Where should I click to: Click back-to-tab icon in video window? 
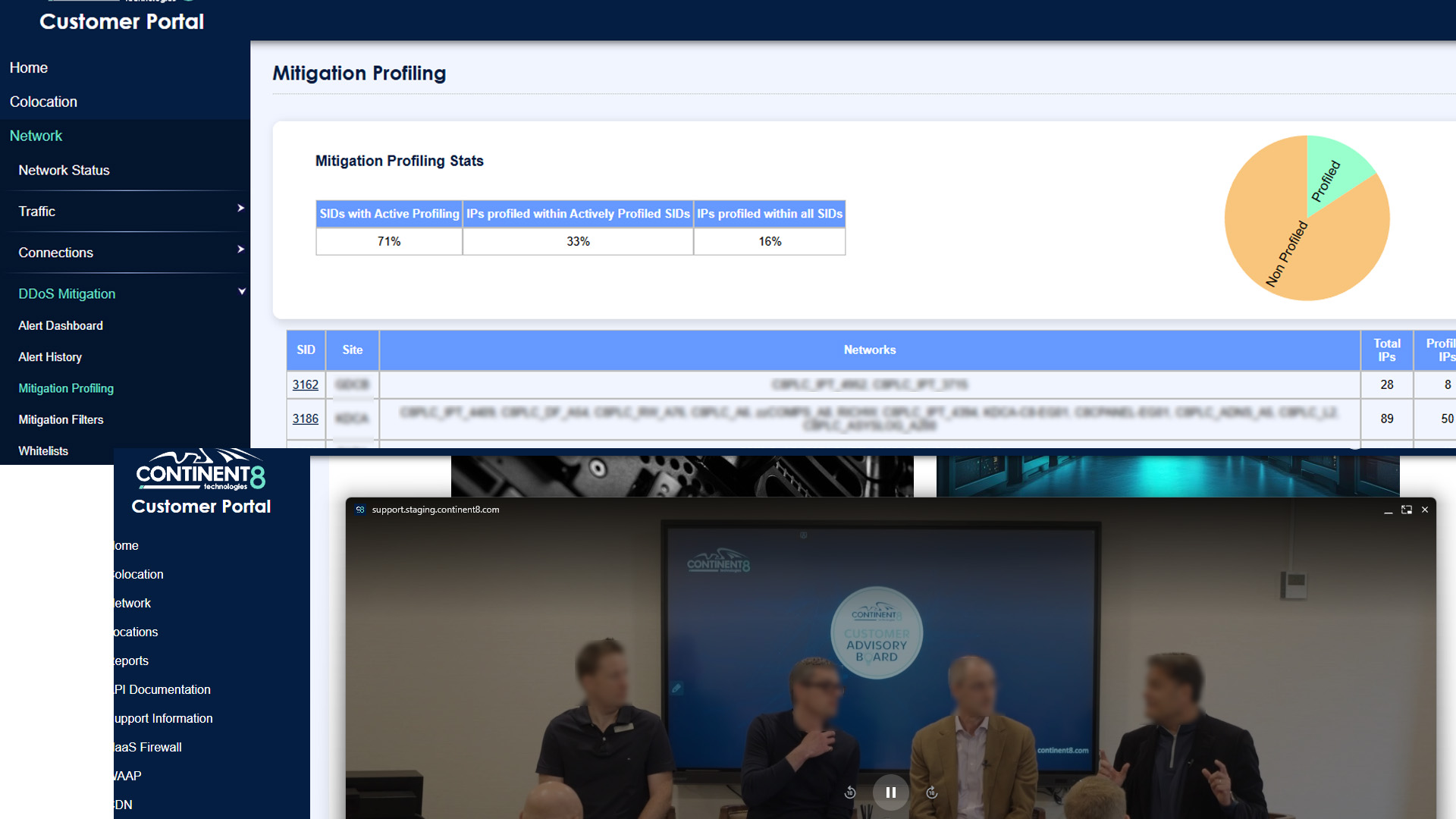click(x=1406, y=510)
